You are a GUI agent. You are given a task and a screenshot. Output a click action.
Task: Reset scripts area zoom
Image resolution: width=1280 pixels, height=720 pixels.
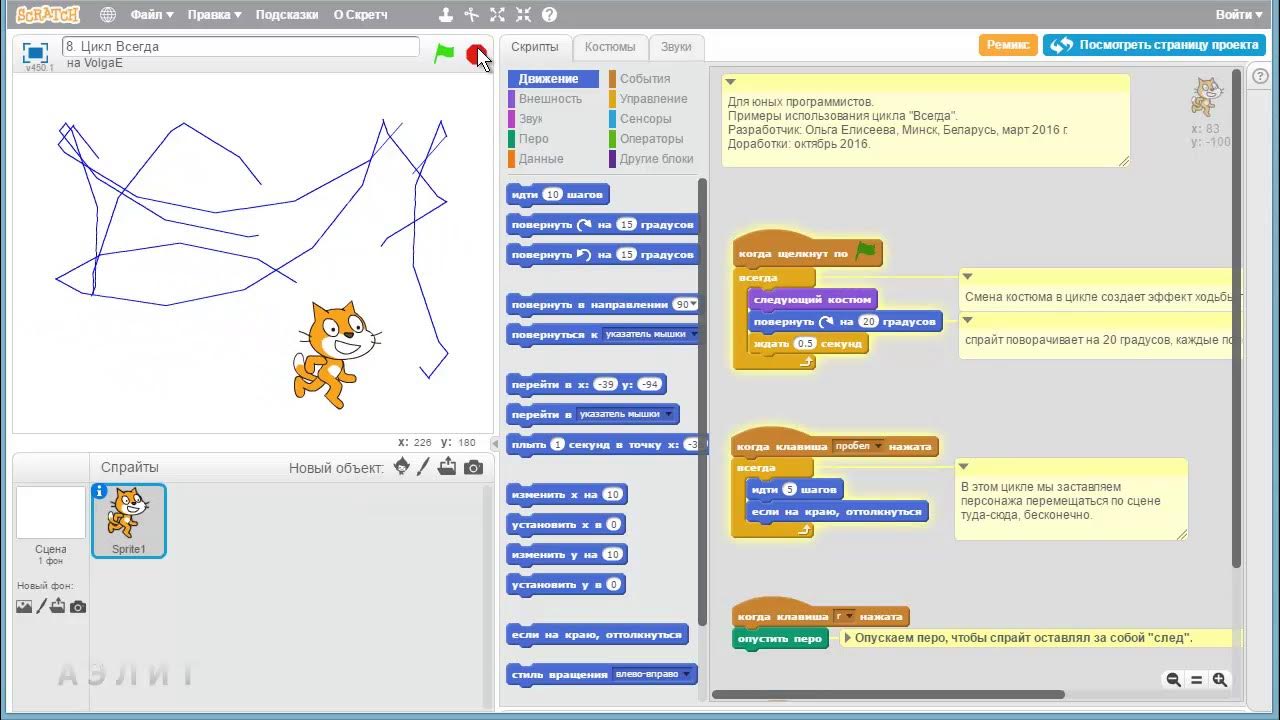pos(1196,679)
